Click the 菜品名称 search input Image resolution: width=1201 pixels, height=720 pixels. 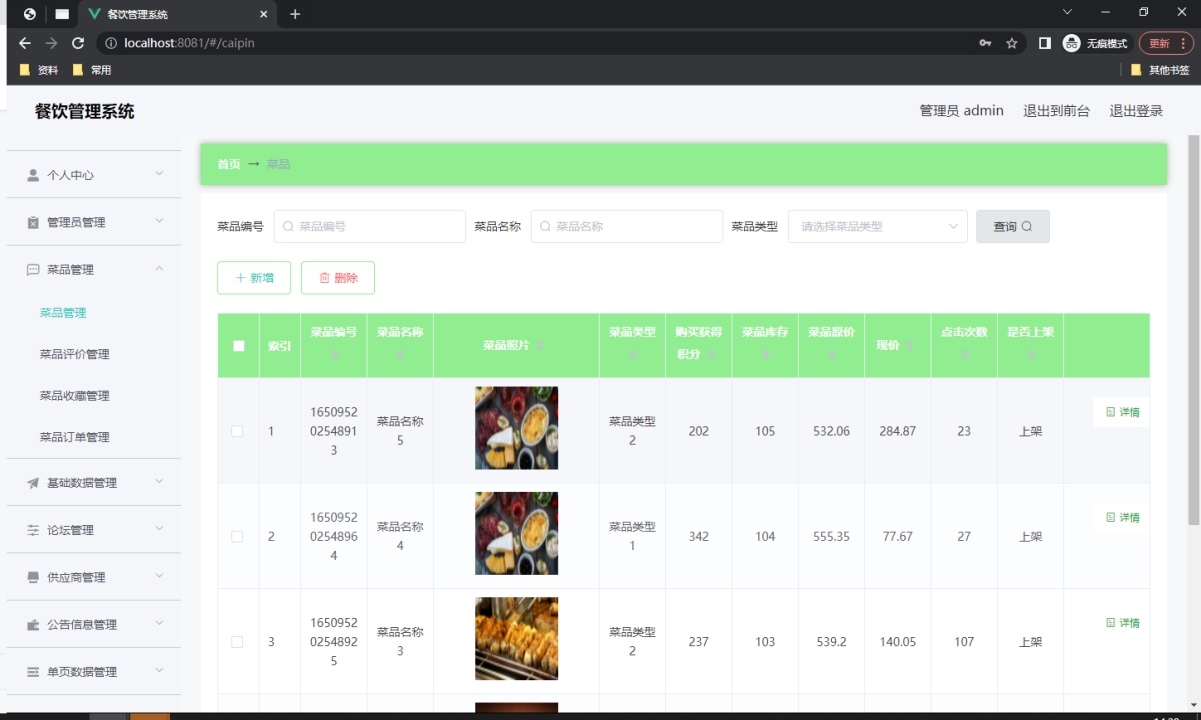pos(627,227)
